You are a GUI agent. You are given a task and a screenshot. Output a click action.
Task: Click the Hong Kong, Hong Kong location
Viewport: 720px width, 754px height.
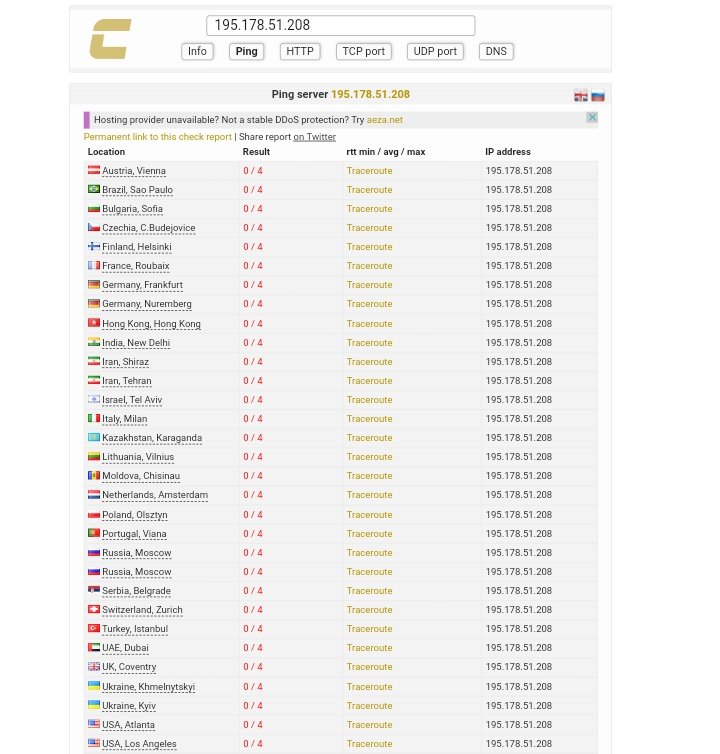point(151,324)
